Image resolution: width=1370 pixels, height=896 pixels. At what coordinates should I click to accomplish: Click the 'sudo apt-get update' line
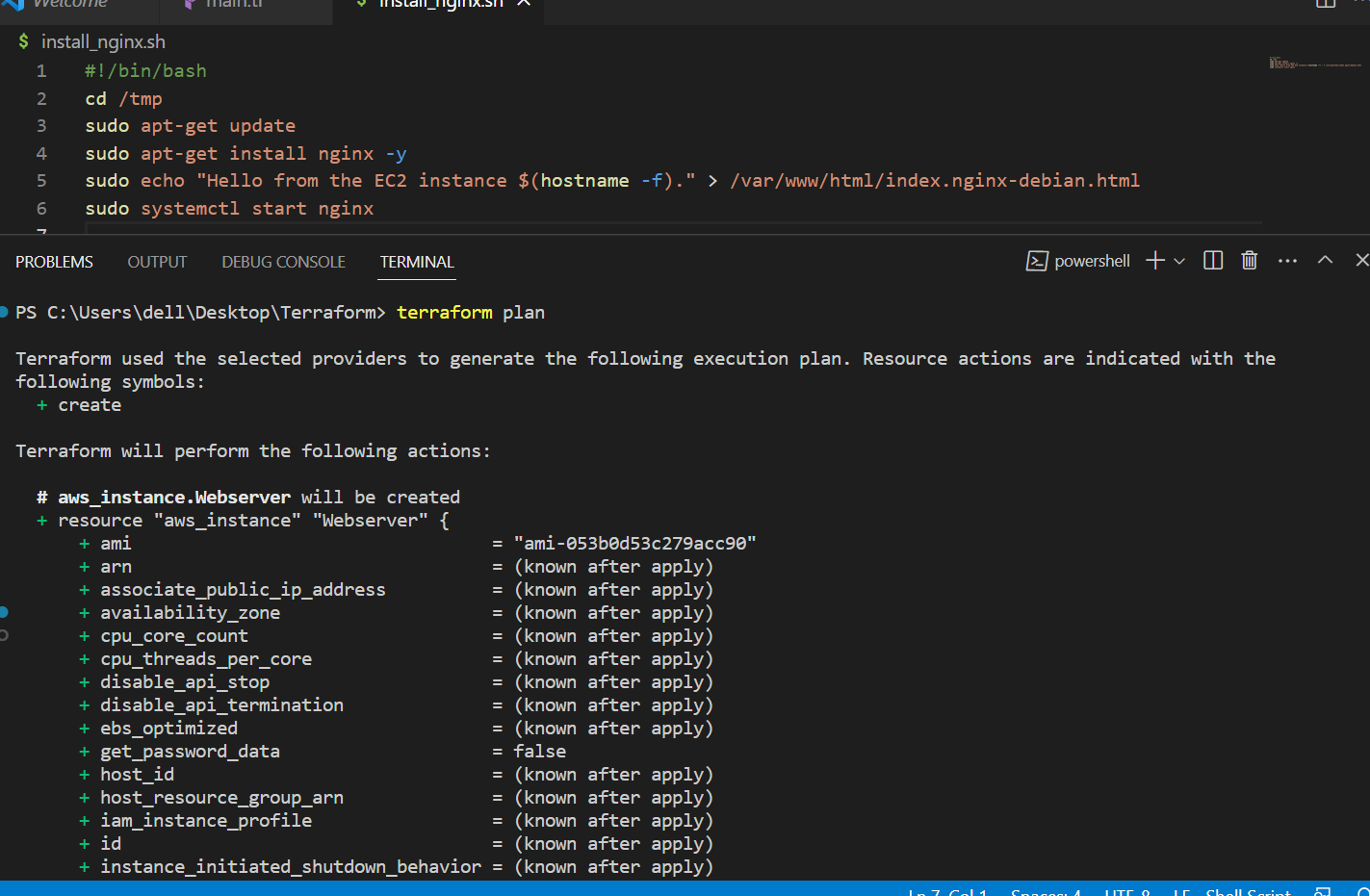(190, 125)
